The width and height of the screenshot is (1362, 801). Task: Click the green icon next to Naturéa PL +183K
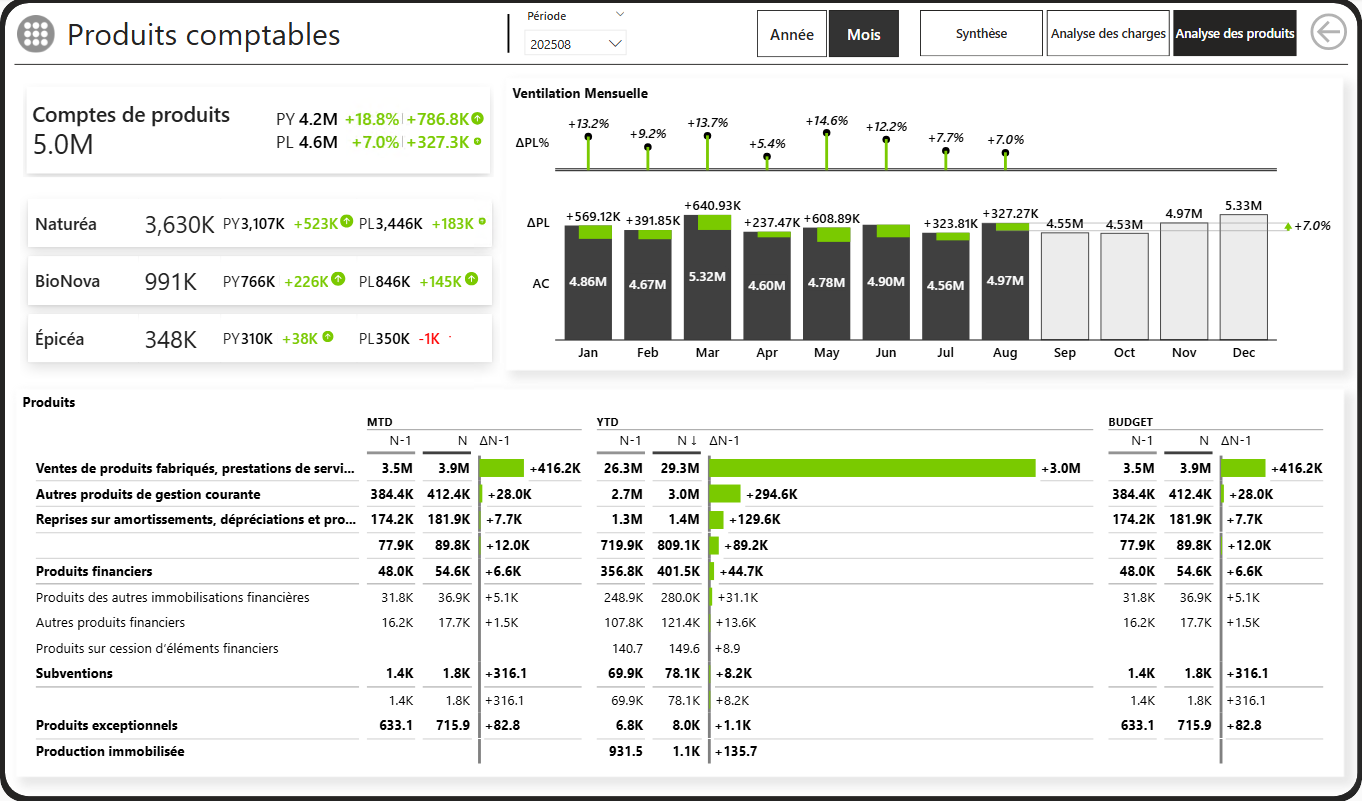(x=480, y=223)
